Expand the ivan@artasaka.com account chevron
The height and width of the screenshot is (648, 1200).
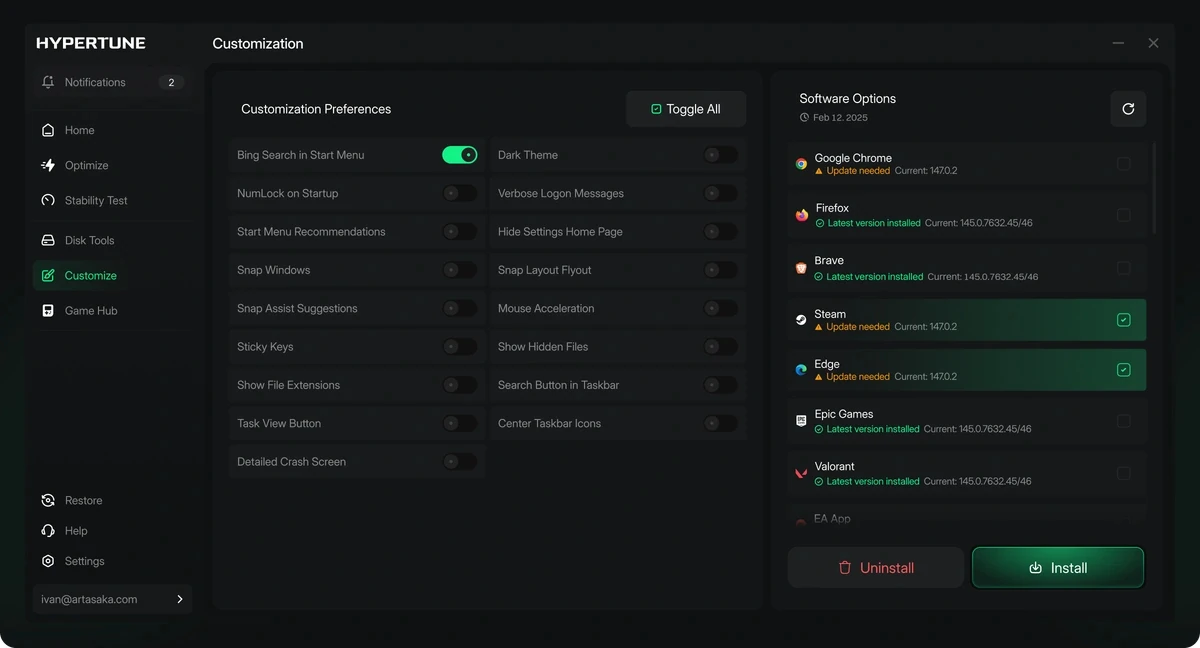pyautogui.click(x=180, y=599)
